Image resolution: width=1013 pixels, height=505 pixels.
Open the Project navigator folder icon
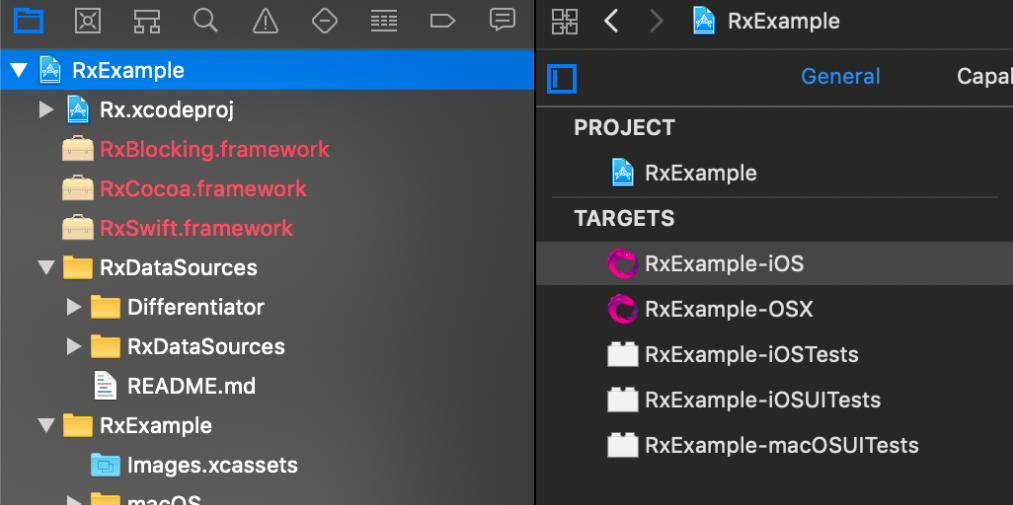click(28, 21)
